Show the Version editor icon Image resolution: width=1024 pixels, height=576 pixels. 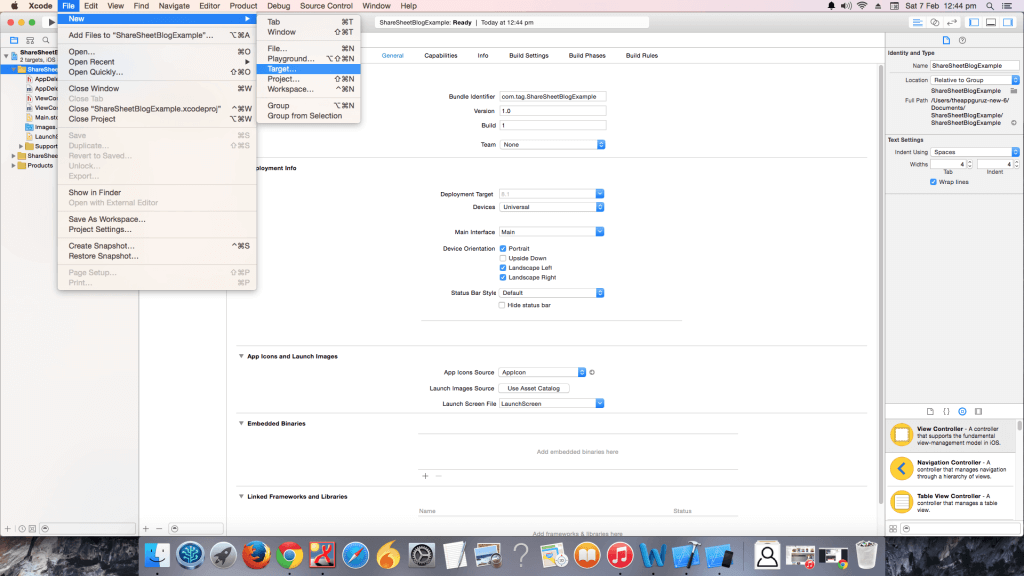(952, 22)
